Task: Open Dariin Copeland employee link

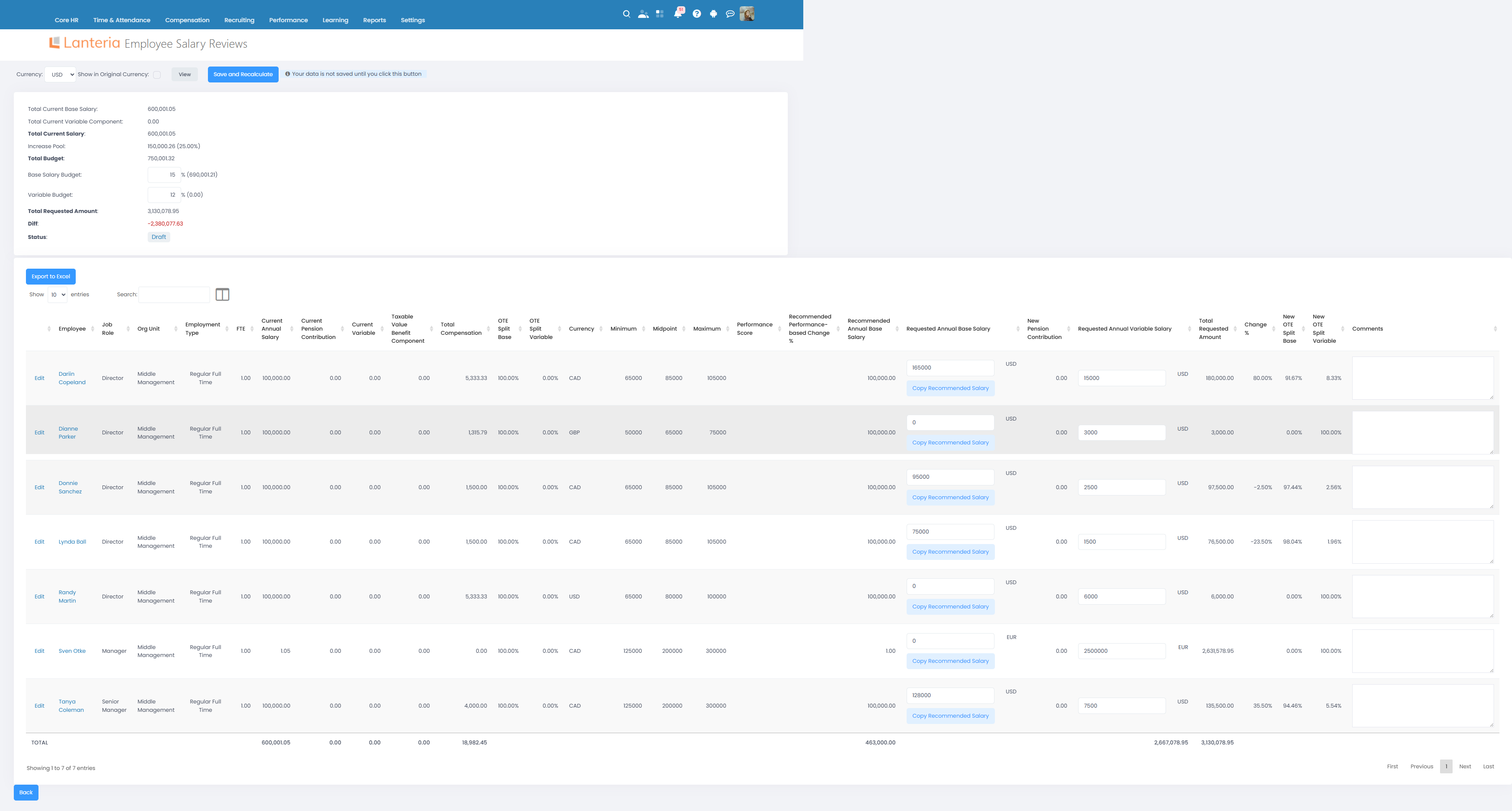Action: [x=72, y=378]
